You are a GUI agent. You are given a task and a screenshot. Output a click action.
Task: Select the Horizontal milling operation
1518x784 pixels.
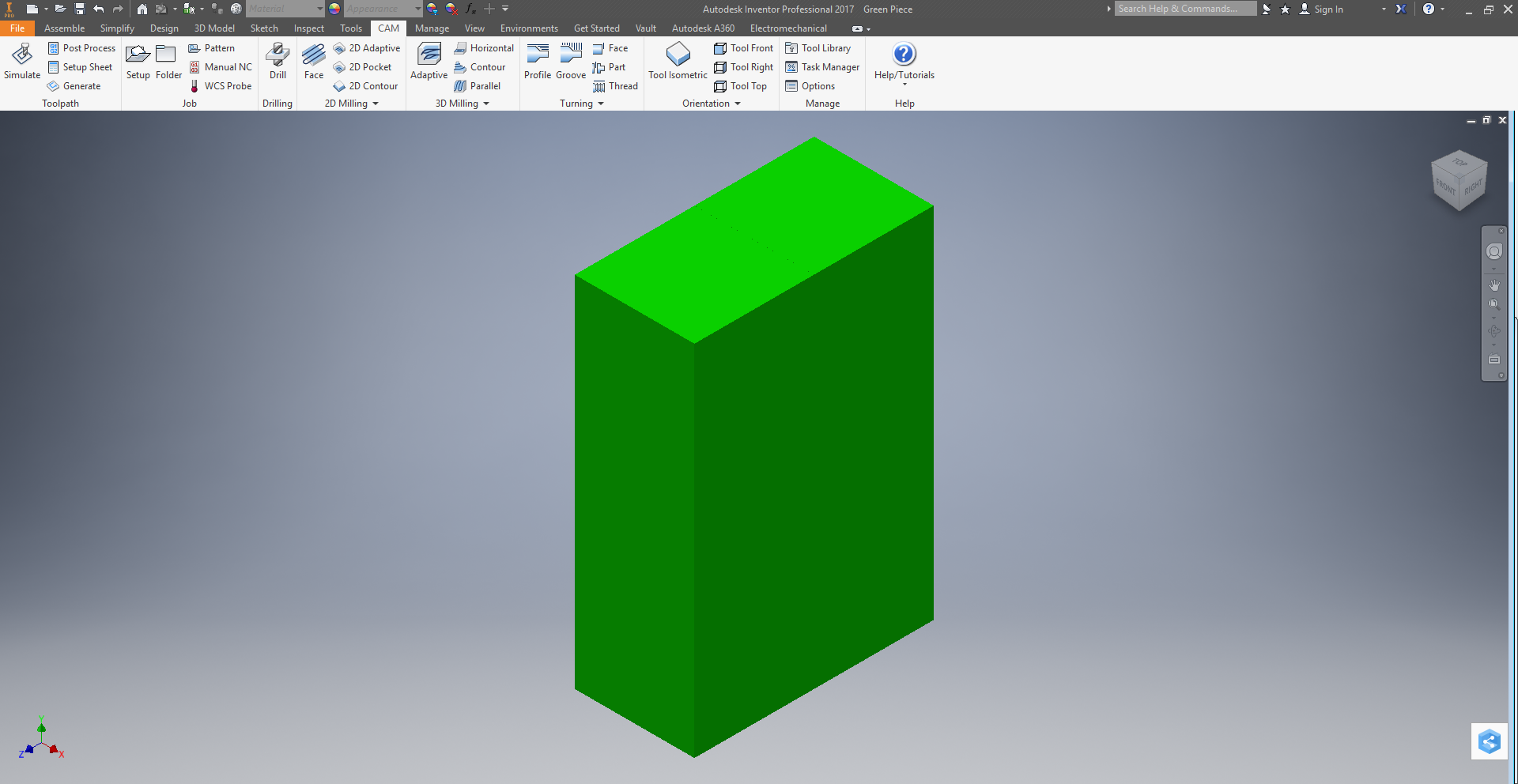click(484, 48)
